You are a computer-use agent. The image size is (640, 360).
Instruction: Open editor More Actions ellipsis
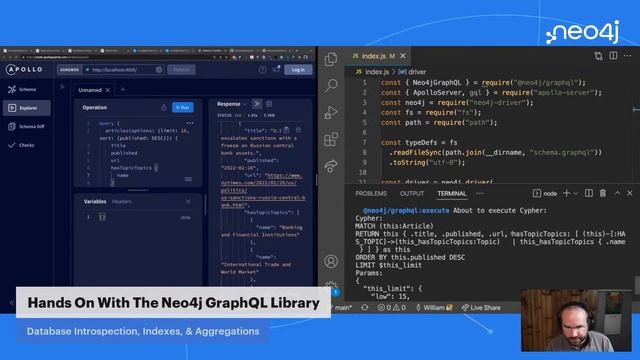[628, 56]
